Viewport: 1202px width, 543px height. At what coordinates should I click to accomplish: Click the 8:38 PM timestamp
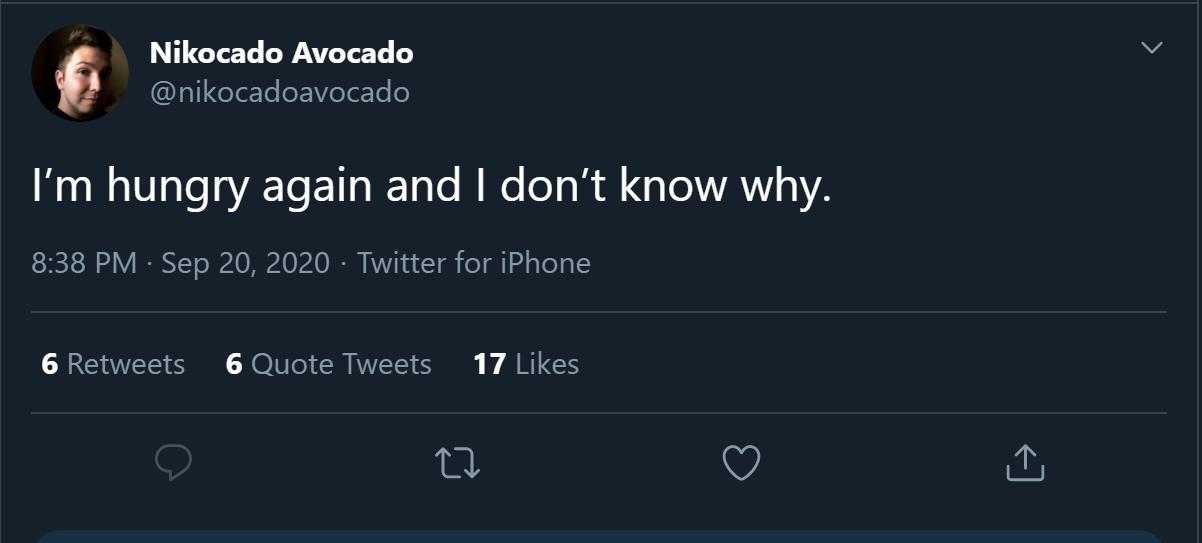pyautogui.click(x=84, y=263)
